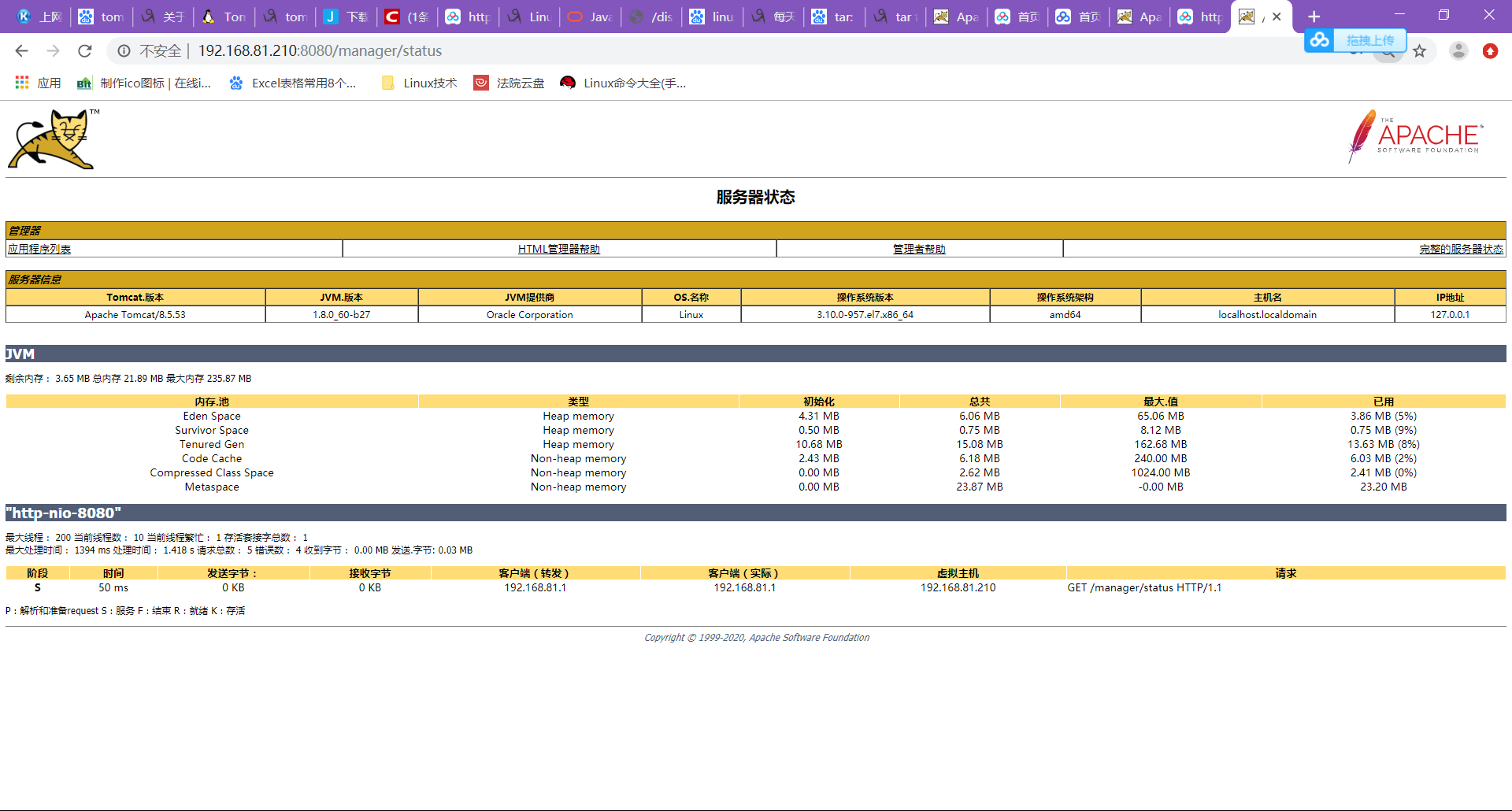Click the amd64 architecture cell
The width and height of the screenshot is (1512, 811).
pyautogui.click(x=1065, y=315)
